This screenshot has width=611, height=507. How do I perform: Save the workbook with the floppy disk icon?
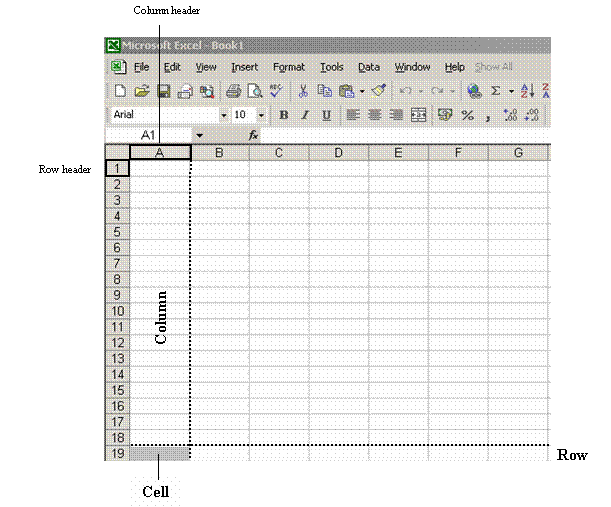[163, 91]
